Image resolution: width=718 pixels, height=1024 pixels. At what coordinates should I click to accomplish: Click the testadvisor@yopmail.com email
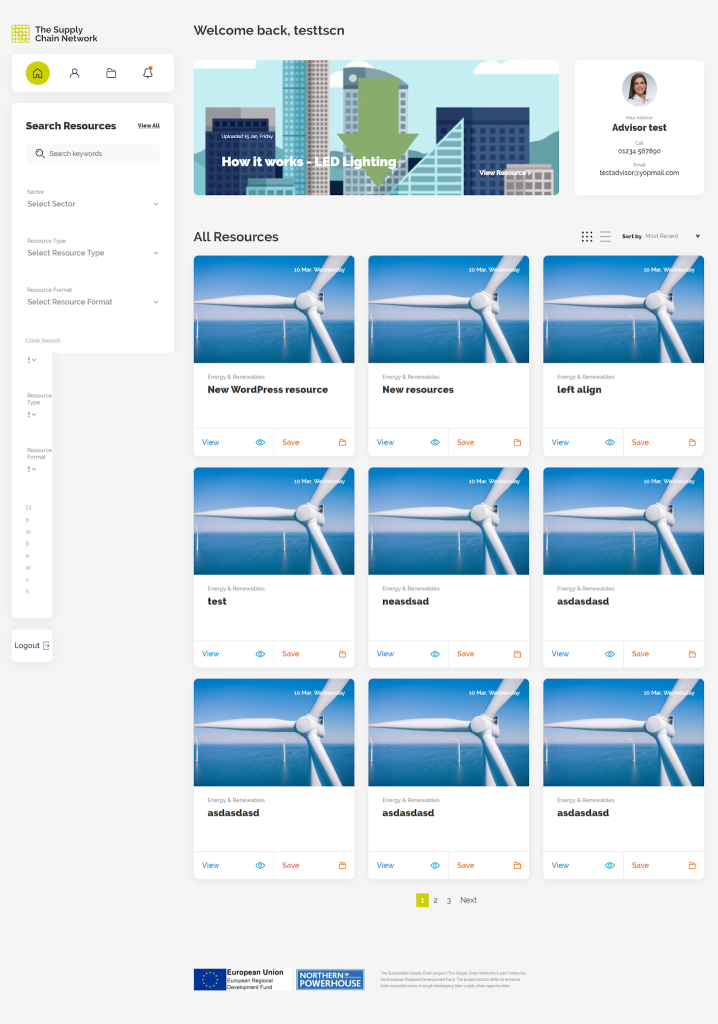tap(639, 172)
